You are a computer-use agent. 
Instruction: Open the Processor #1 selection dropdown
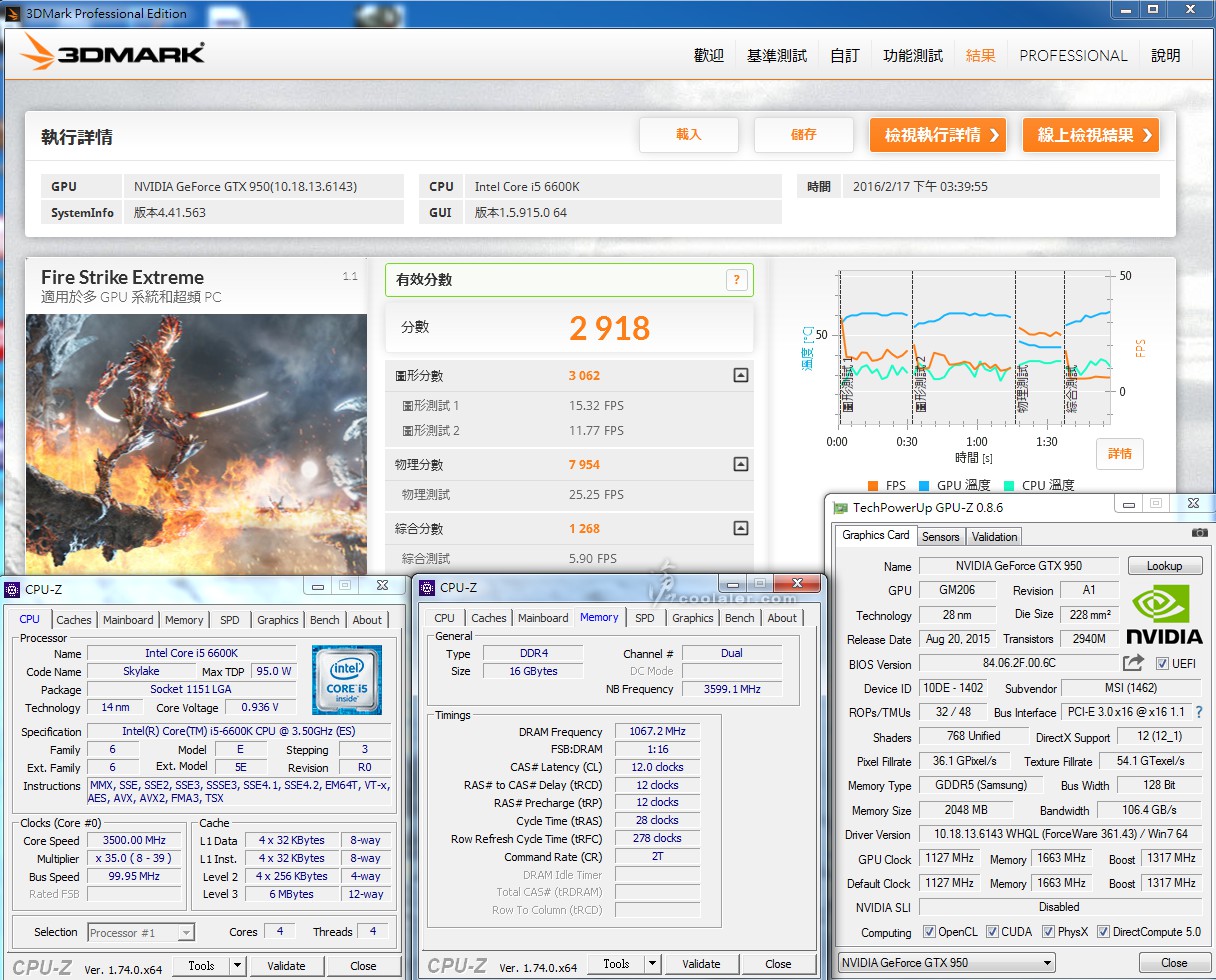[x=141, y=932]
